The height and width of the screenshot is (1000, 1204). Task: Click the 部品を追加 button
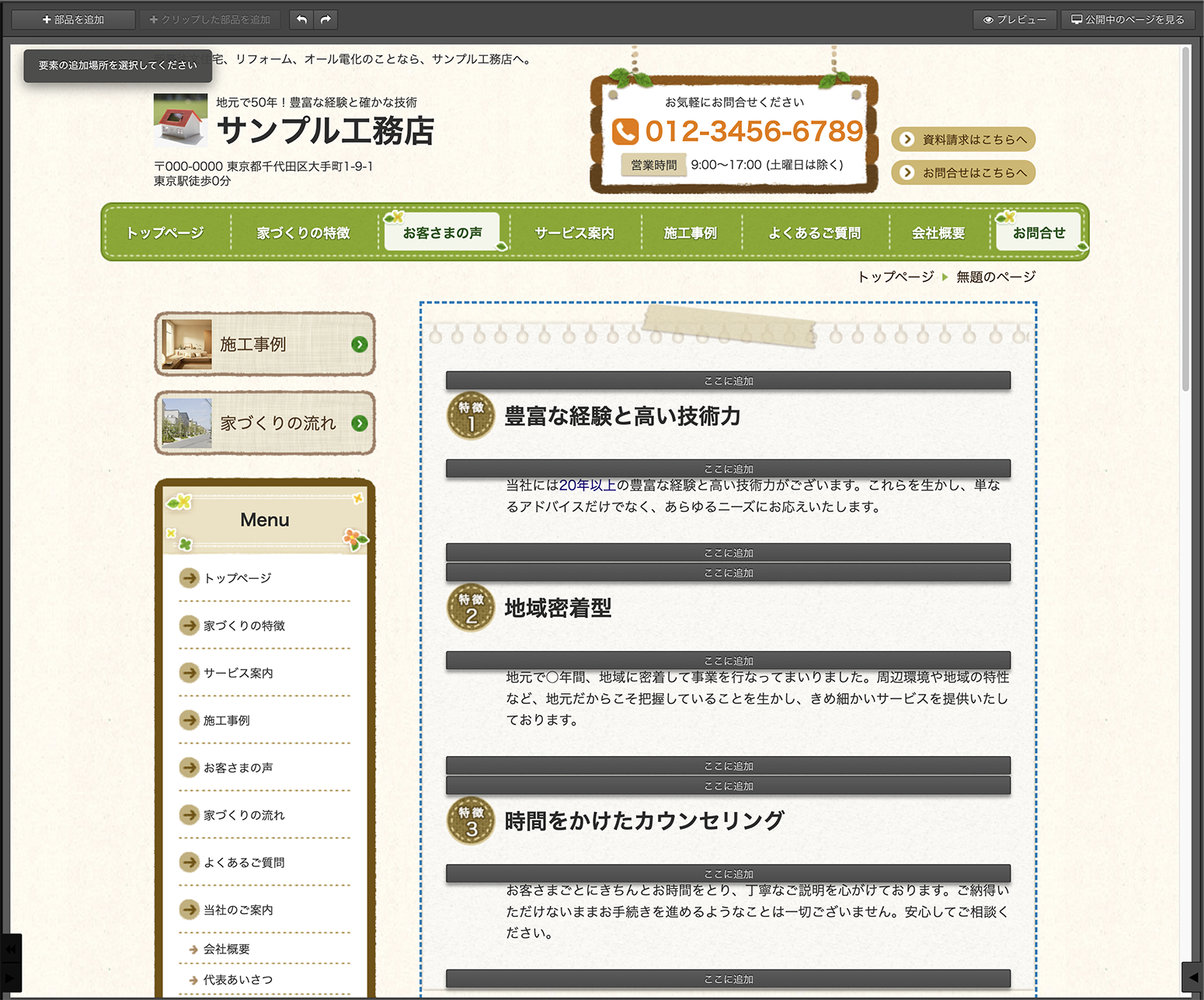[x=74, y=19]
